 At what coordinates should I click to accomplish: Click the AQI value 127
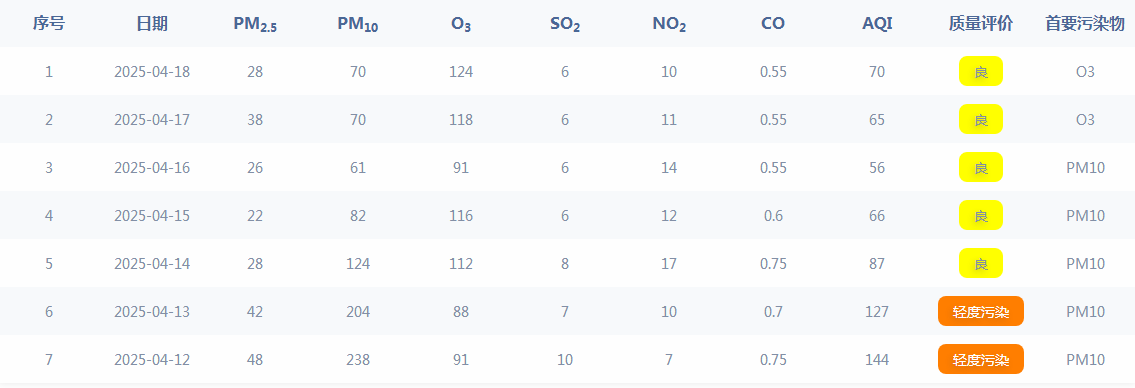[877, 312]
